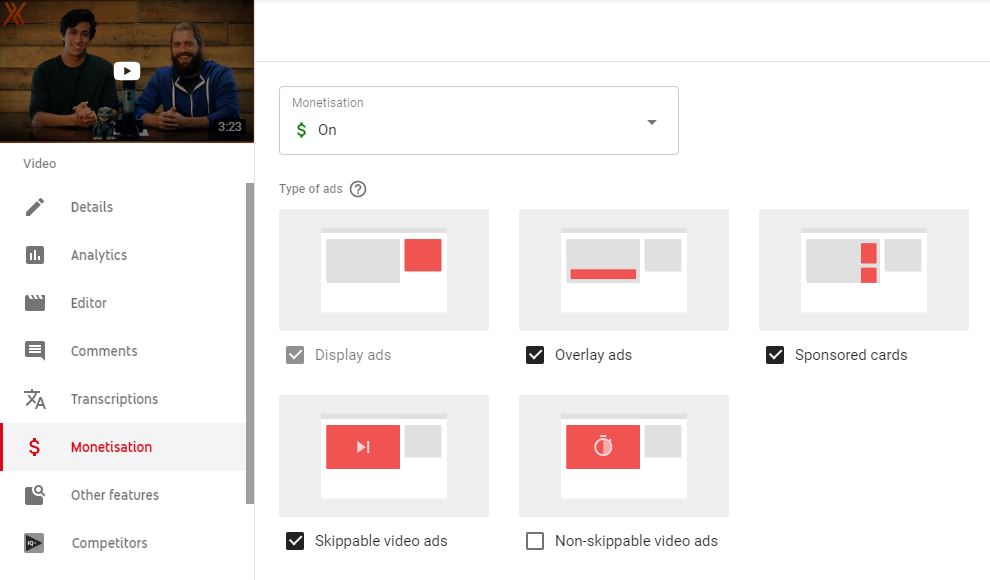Click the sidebar vertical scrollbar
Viewport: 990px width, 580px height.
click(x=250, y=343)
